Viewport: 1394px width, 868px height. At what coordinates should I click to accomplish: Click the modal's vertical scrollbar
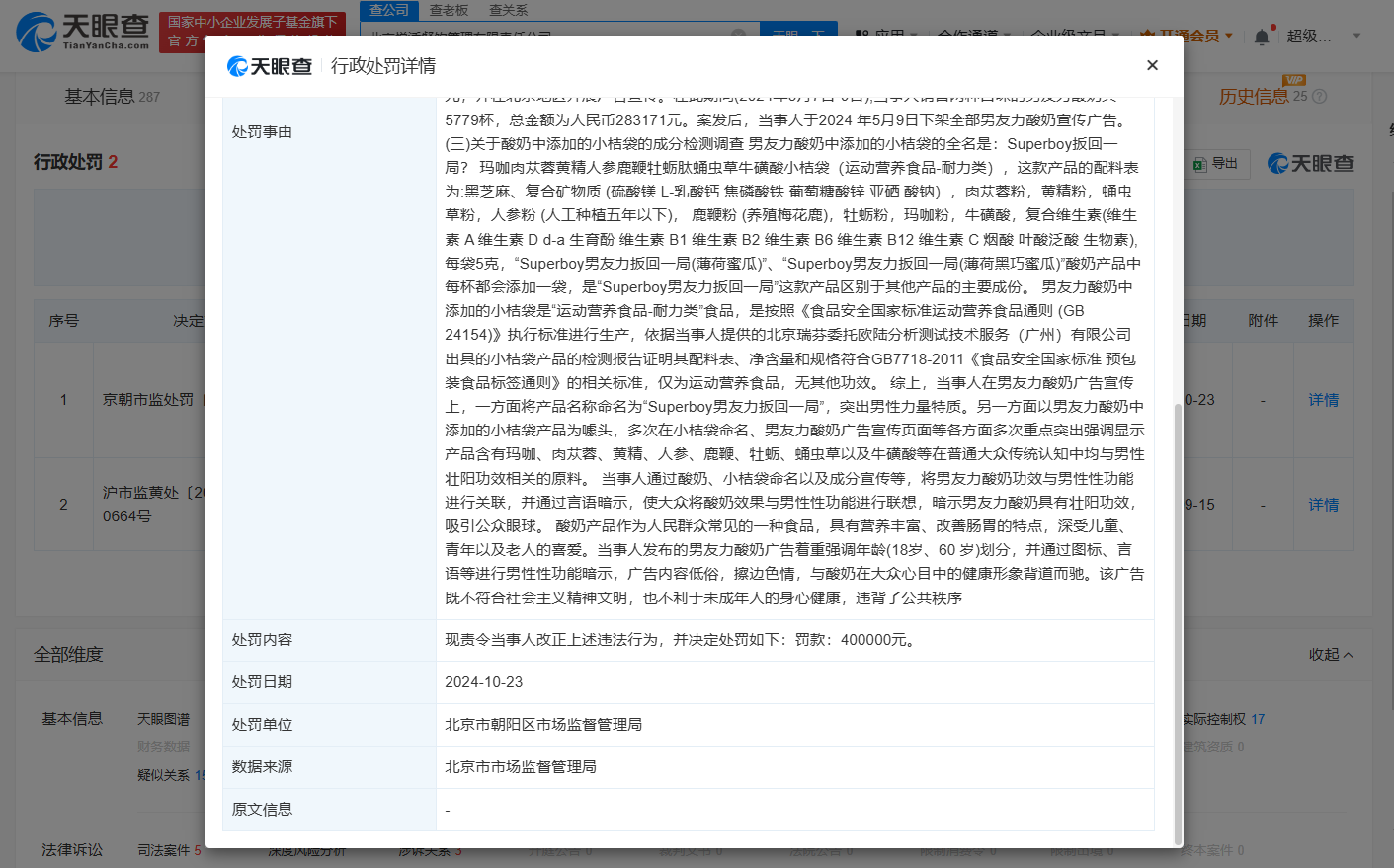pos(1177,622)
